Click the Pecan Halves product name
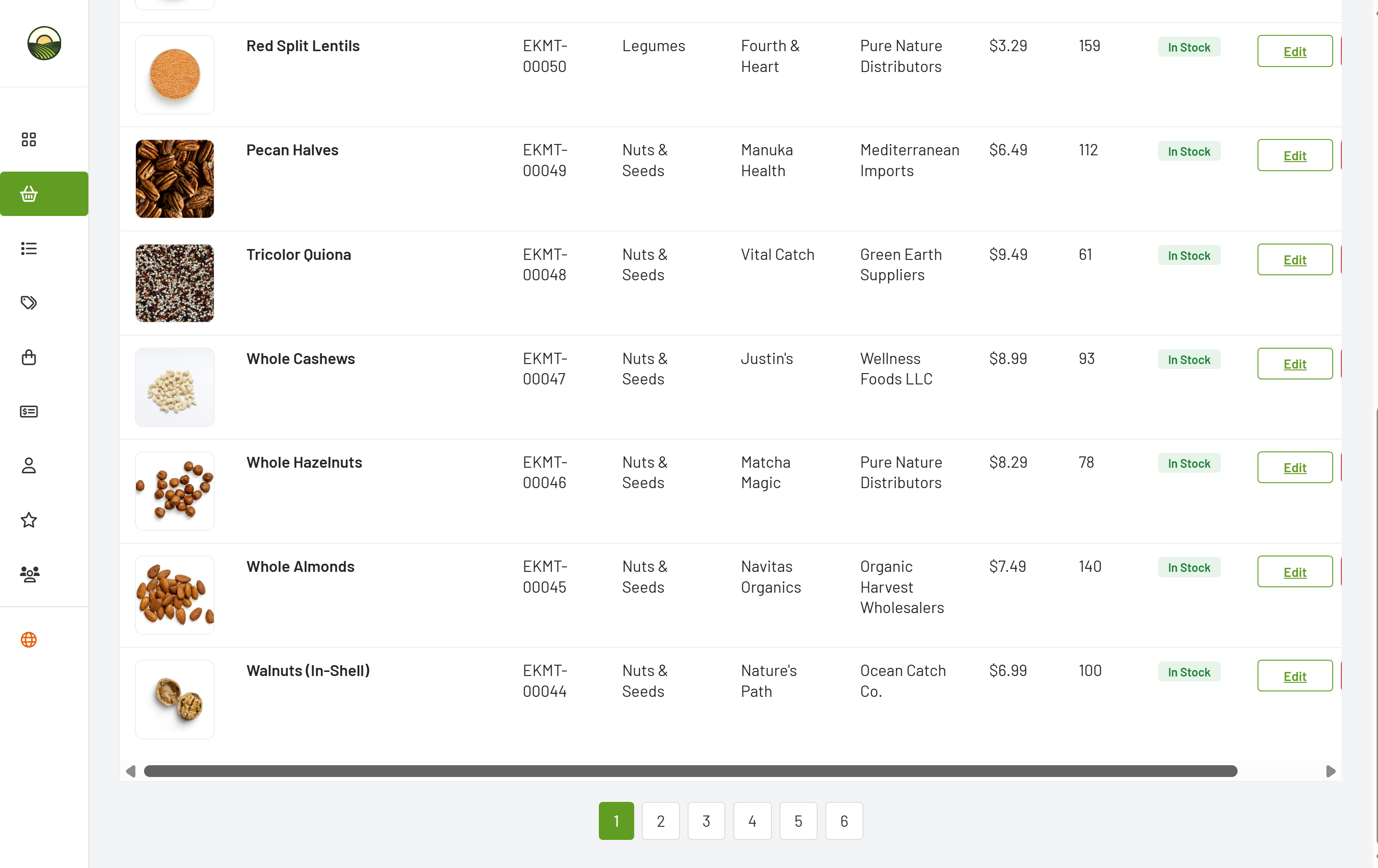The width and height of the screenshot is (1378, 868). 293,150
